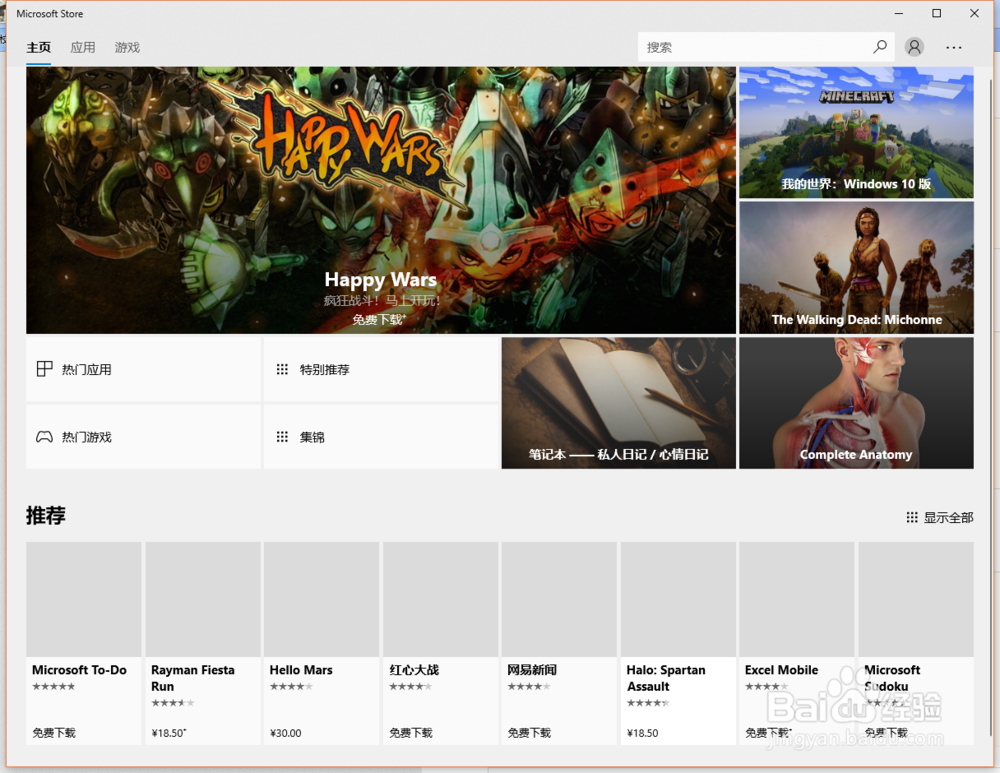
Task: Open the user account icon
Action: point(914,47)
